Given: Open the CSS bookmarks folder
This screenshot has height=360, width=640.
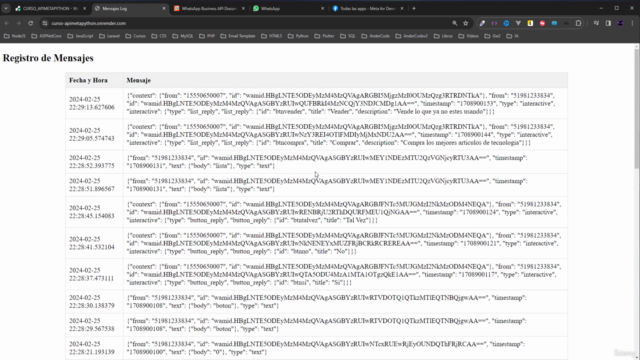Looking at the screenshot, I should click(x=159, y=36).
